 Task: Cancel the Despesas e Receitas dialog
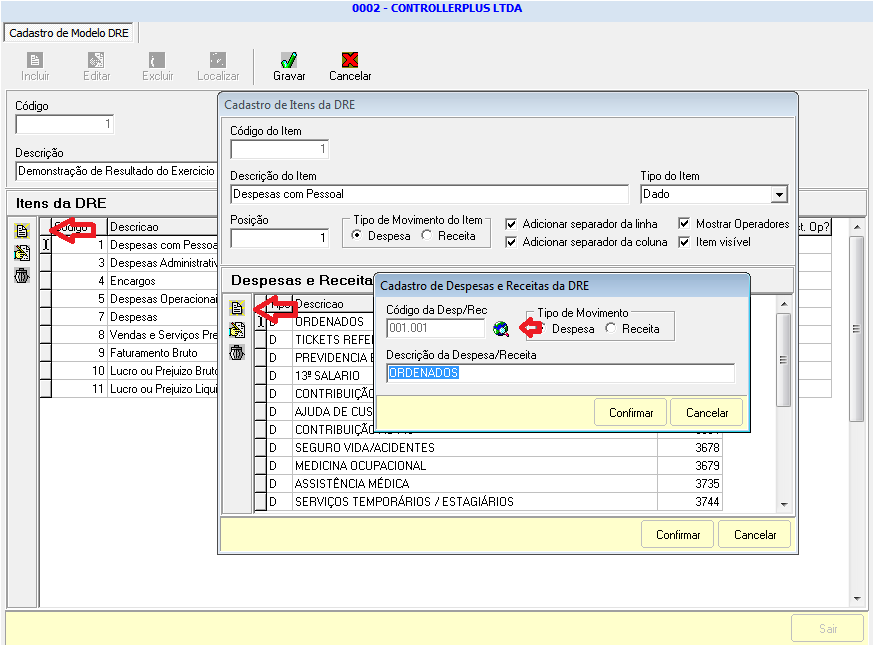pyautogui.click(x=707, y=412)
